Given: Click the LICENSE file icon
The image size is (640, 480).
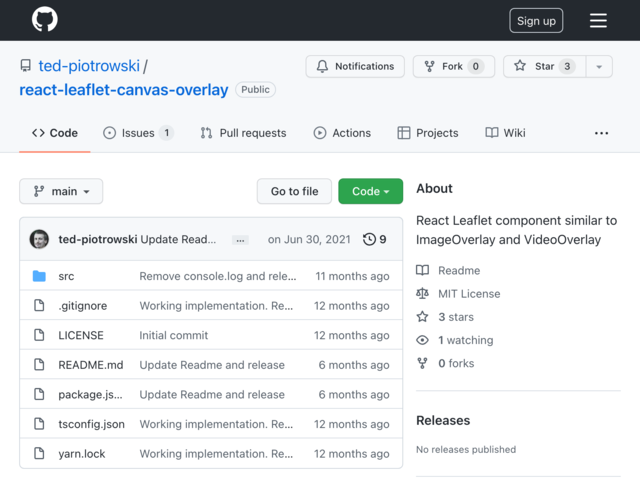Looking at the screenshot, I should (39, 335).
